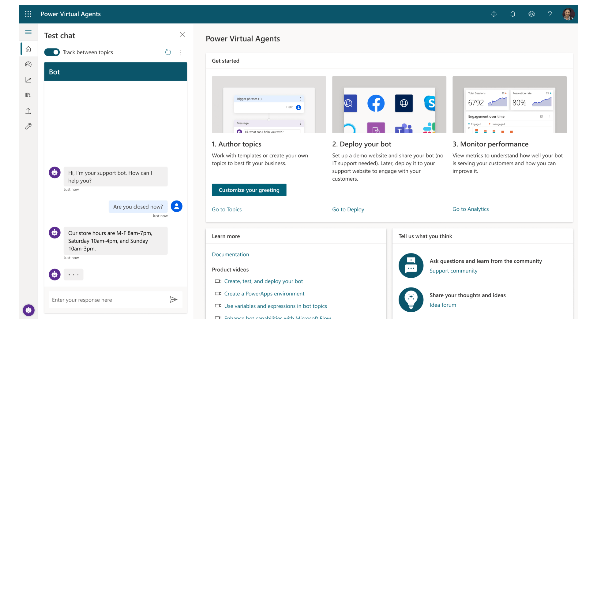This screenshot has height=600, width=600.
Task: Click the environment icon in header
Action: click(x=494, y=14)
